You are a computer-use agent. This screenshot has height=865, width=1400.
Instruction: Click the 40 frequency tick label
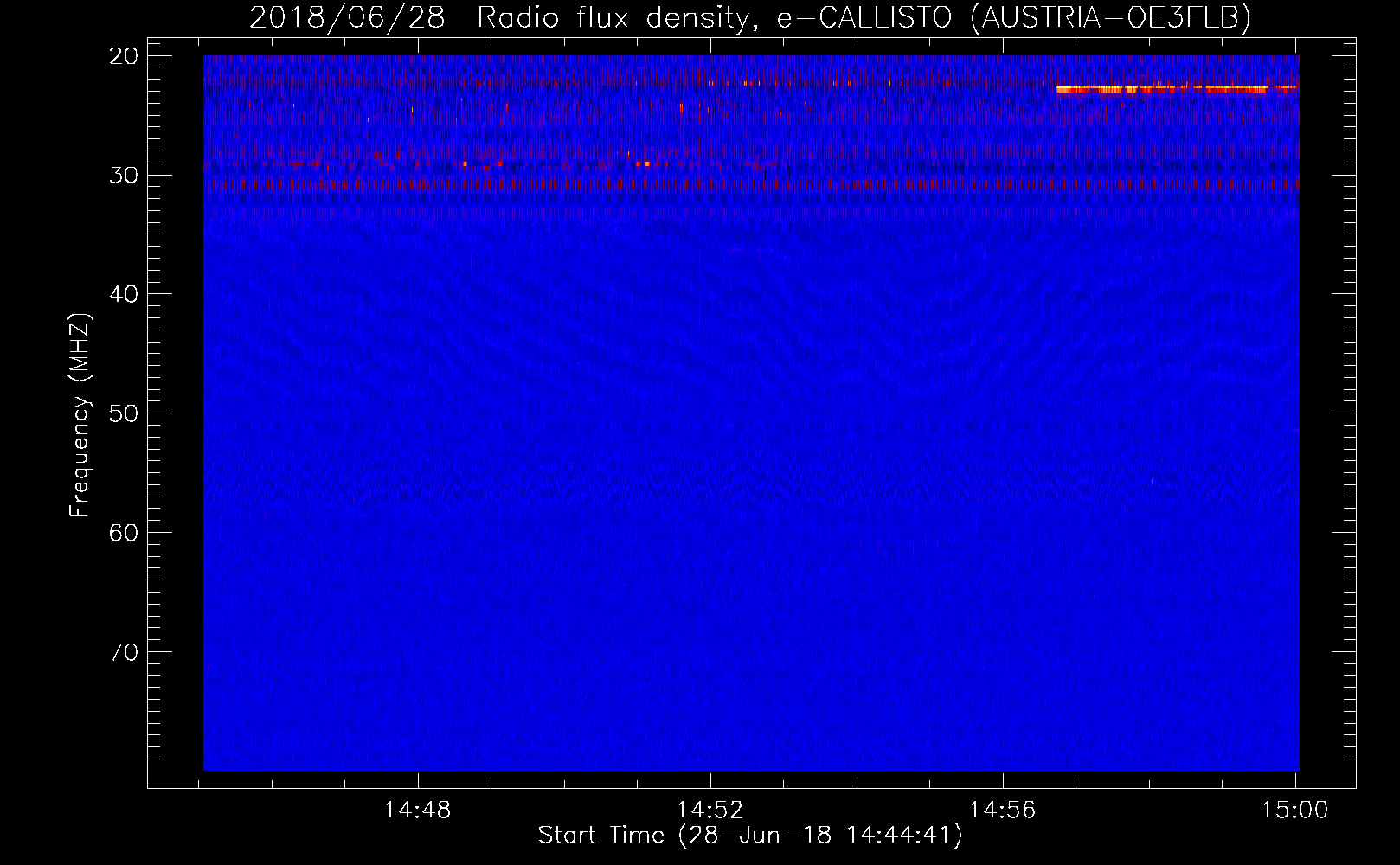coord(125,294)
